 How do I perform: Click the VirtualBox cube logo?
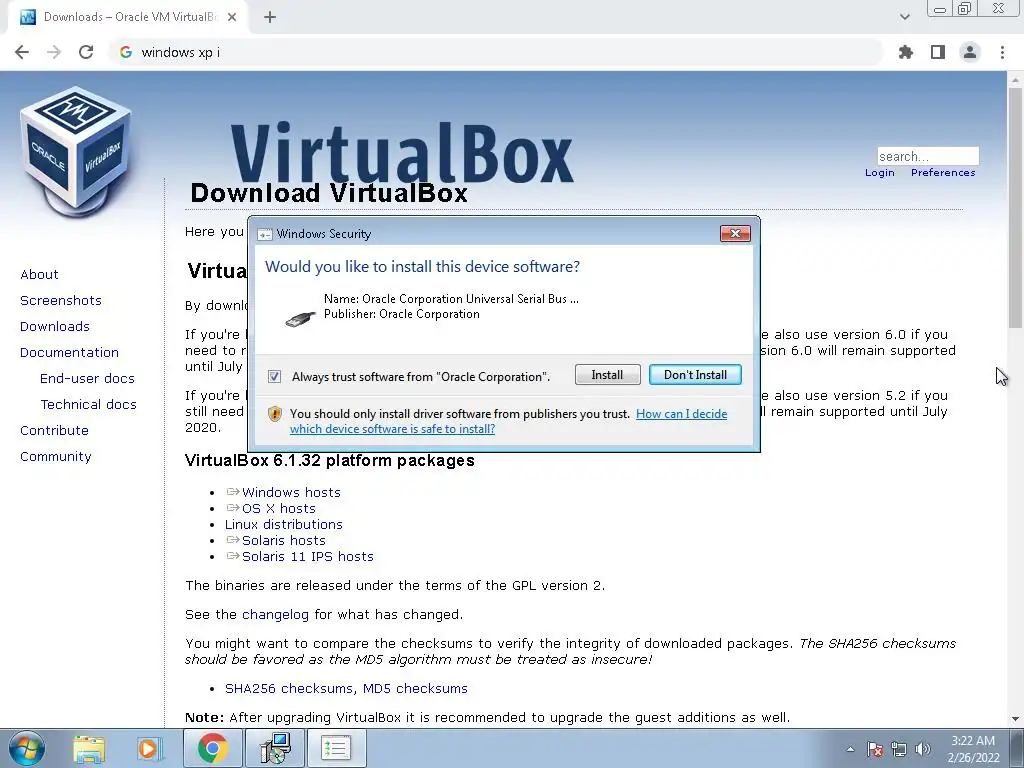click(x=76, y=152)
